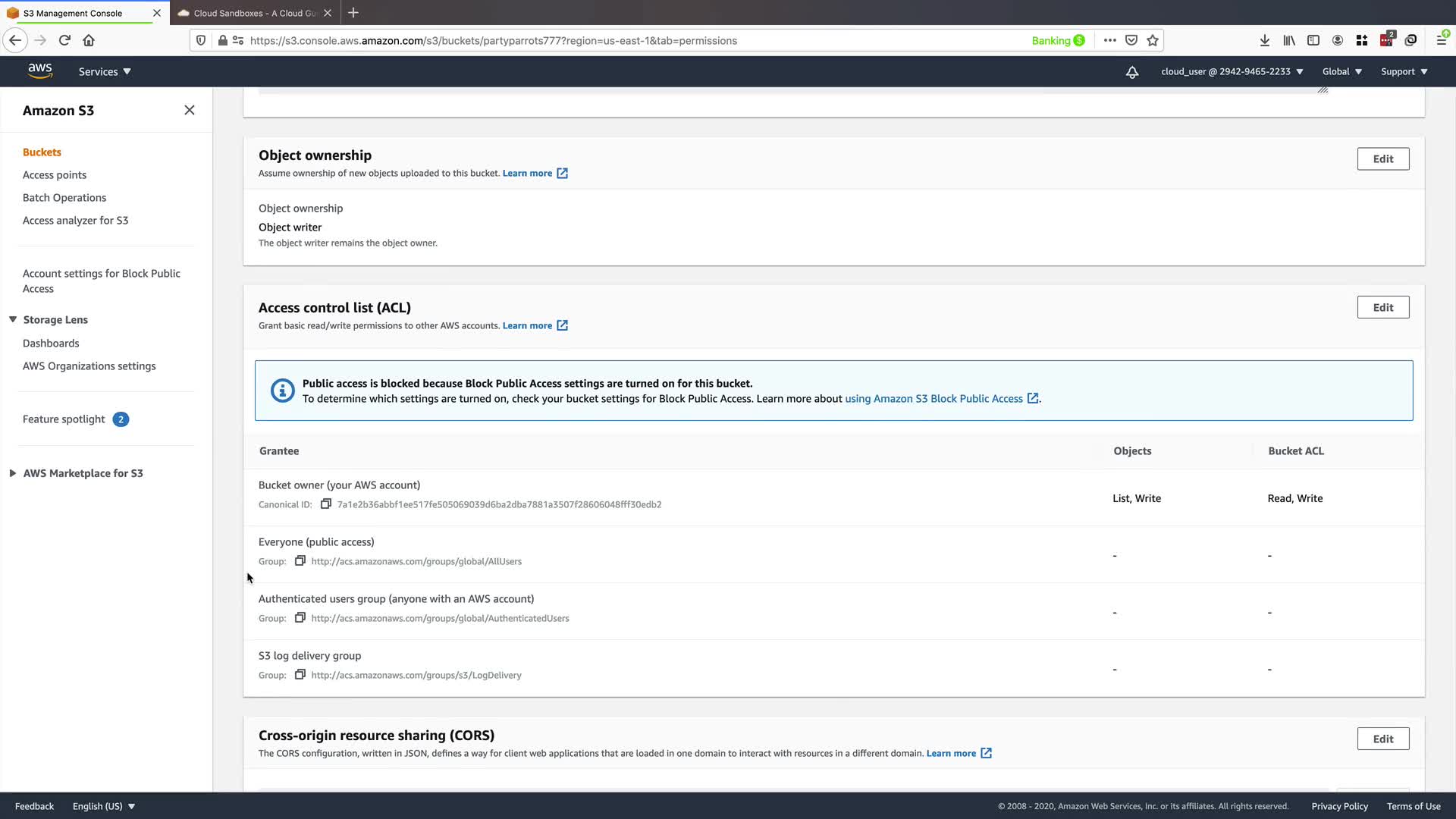1456x819 pixels.
Task: Copy the AllUsers group URI
Action: [x=300, y=561]
